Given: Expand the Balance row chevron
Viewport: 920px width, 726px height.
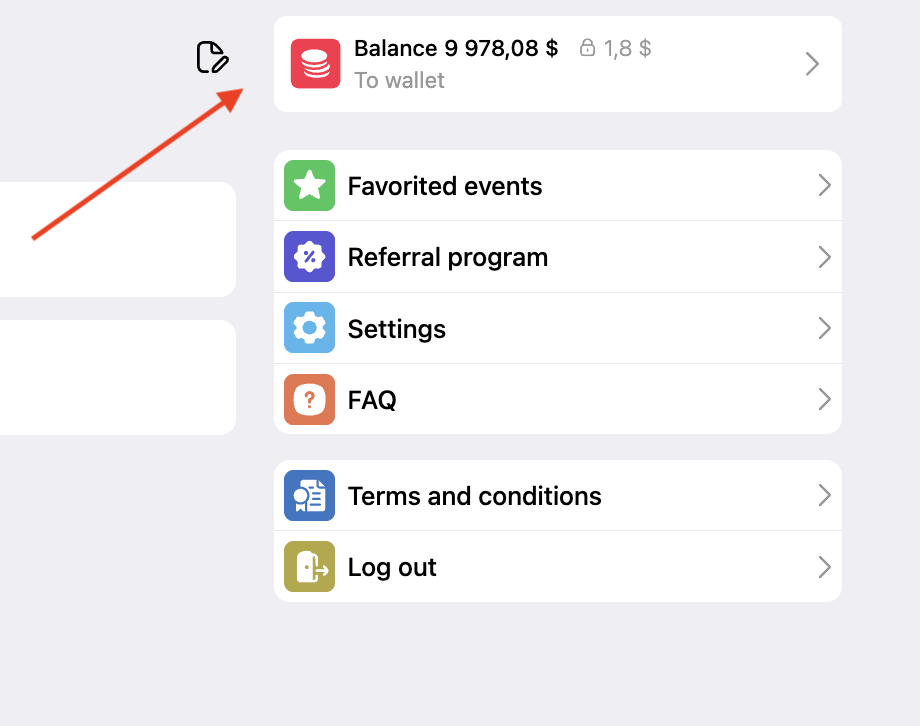Looking at the screenshot, I should click(812, 64).
